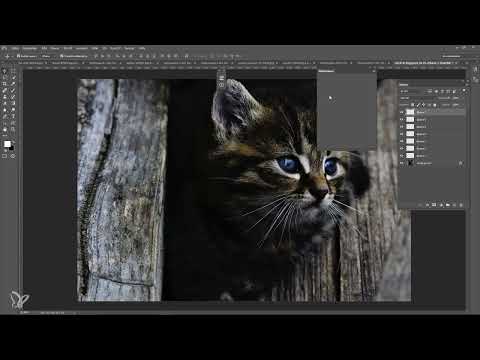The height and width of the screenshot is (360, 480).
Task: Click link layers icon in Layers panel
Action: [x=421, y=205]
